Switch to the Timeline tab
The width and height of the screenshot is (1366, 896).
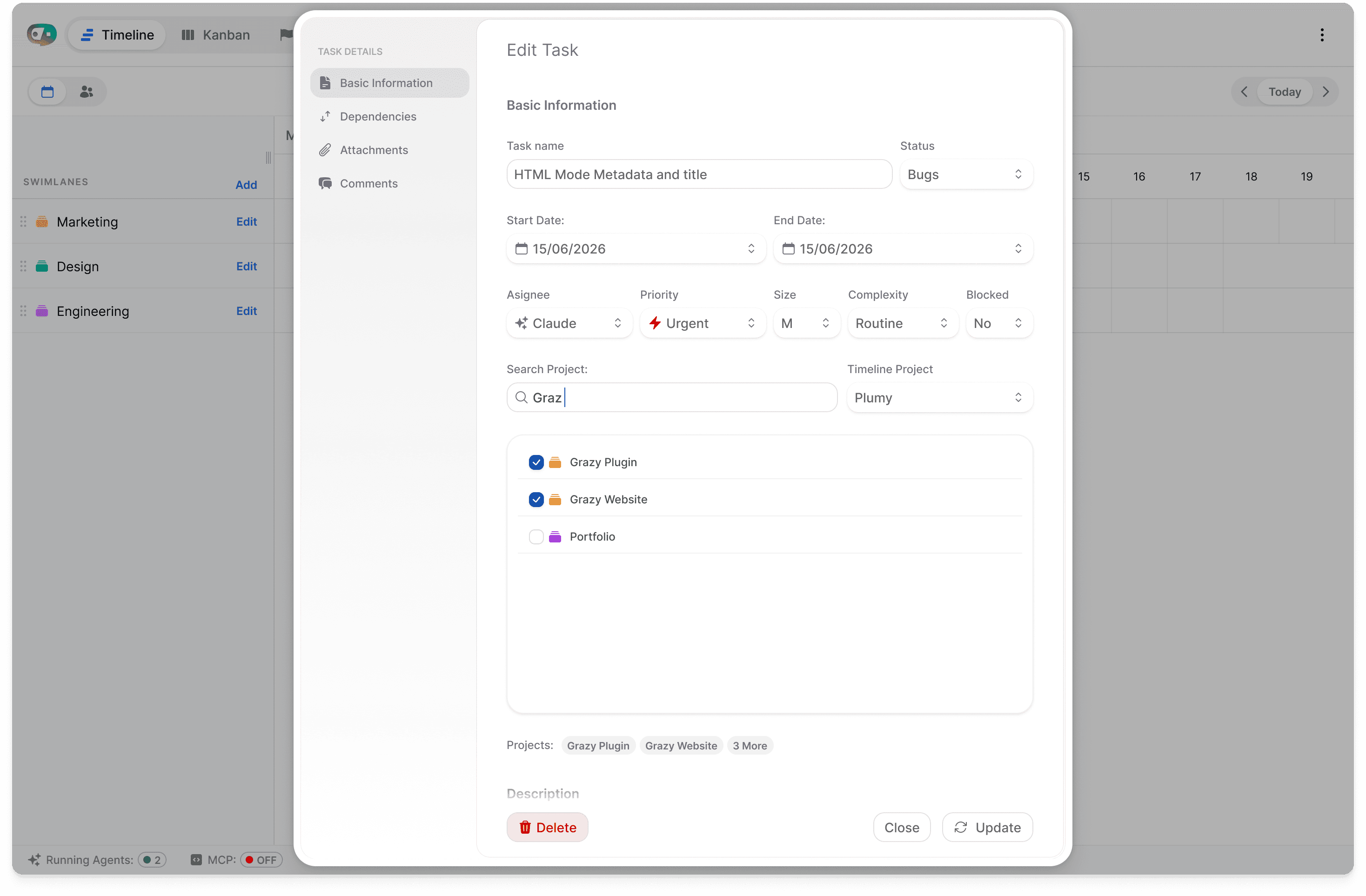pos(117,35)
